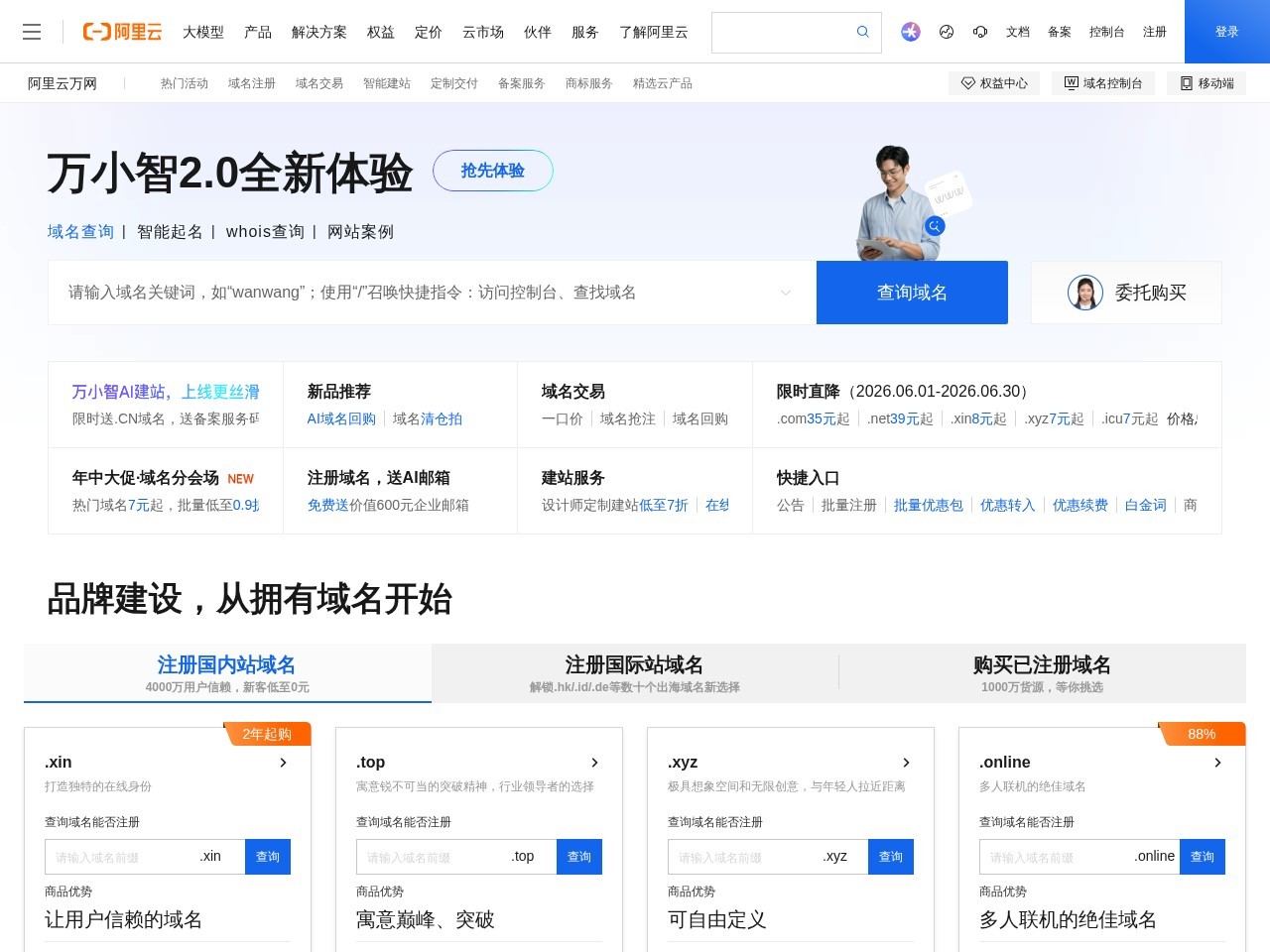Click the 登录 button
This screenshot has width=1270, height=952.
point(1227,32)
